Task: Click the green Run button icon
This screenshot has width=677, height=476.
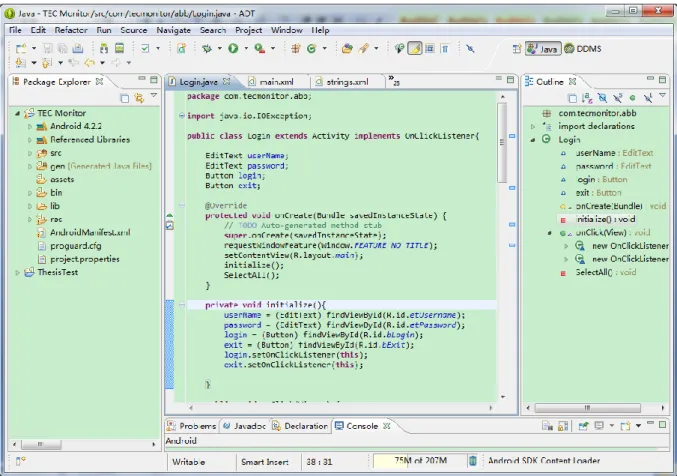Action: coord(233,48)
